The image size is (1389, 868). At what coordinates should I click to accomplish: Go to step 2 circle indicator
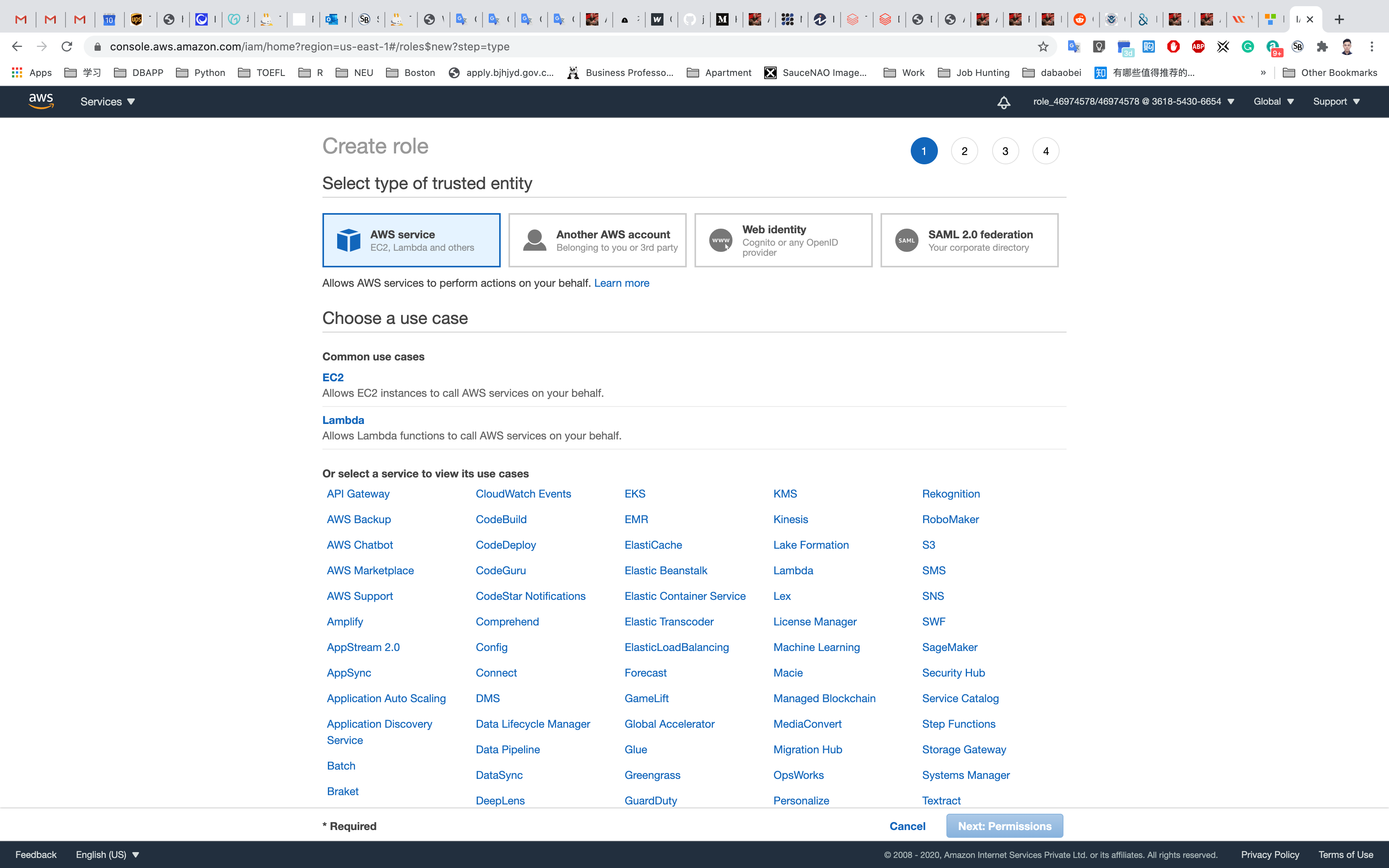pyautogui.click(x=964, y=151)
